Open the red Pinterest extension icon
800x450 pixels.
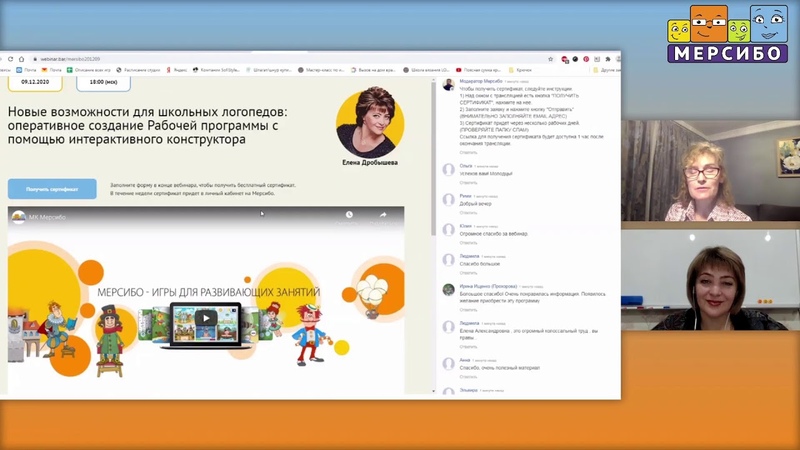click(586, 59)
